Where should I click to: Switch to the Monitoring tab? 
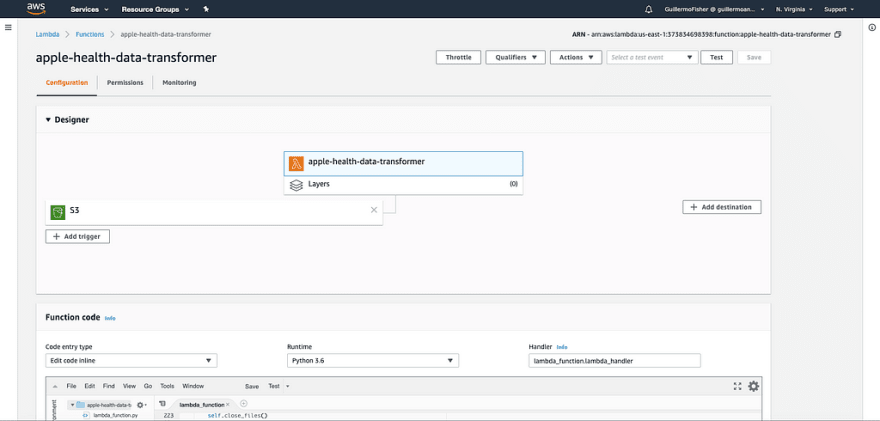(180, 83)
